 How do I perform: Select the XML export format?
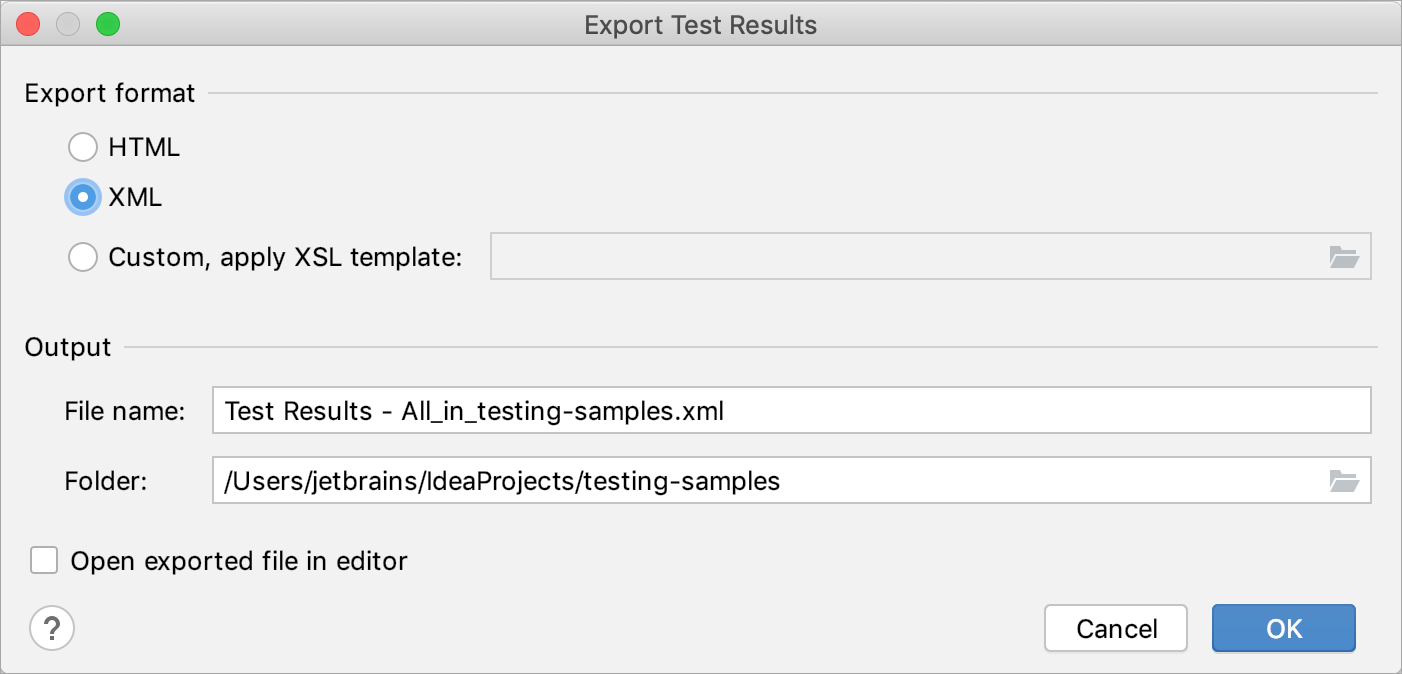[x=83, y=197]
